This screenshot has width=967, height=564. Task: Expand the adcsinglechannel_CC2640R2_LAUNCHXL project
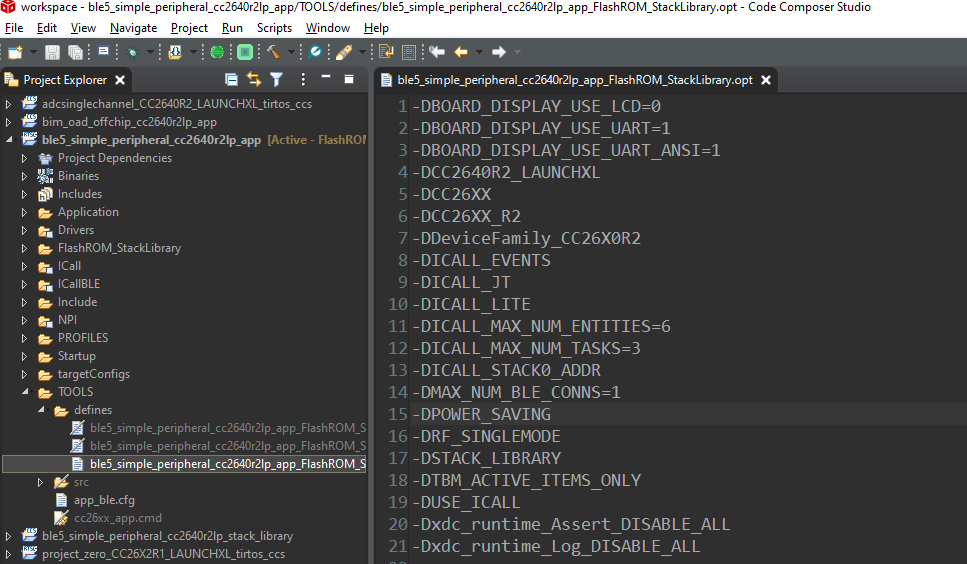8,104
